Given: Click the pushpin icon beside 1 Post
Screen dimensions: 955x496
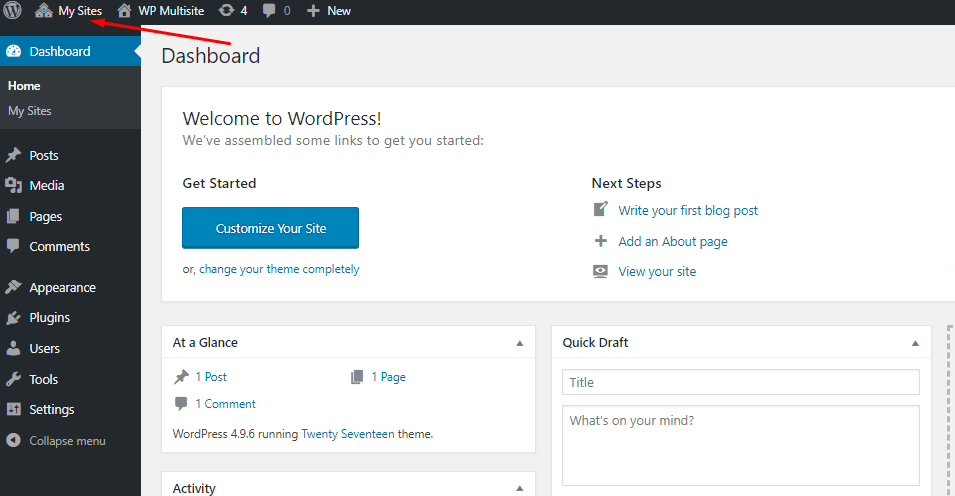Looking at the screenshot, I should (x=181, y=377).
